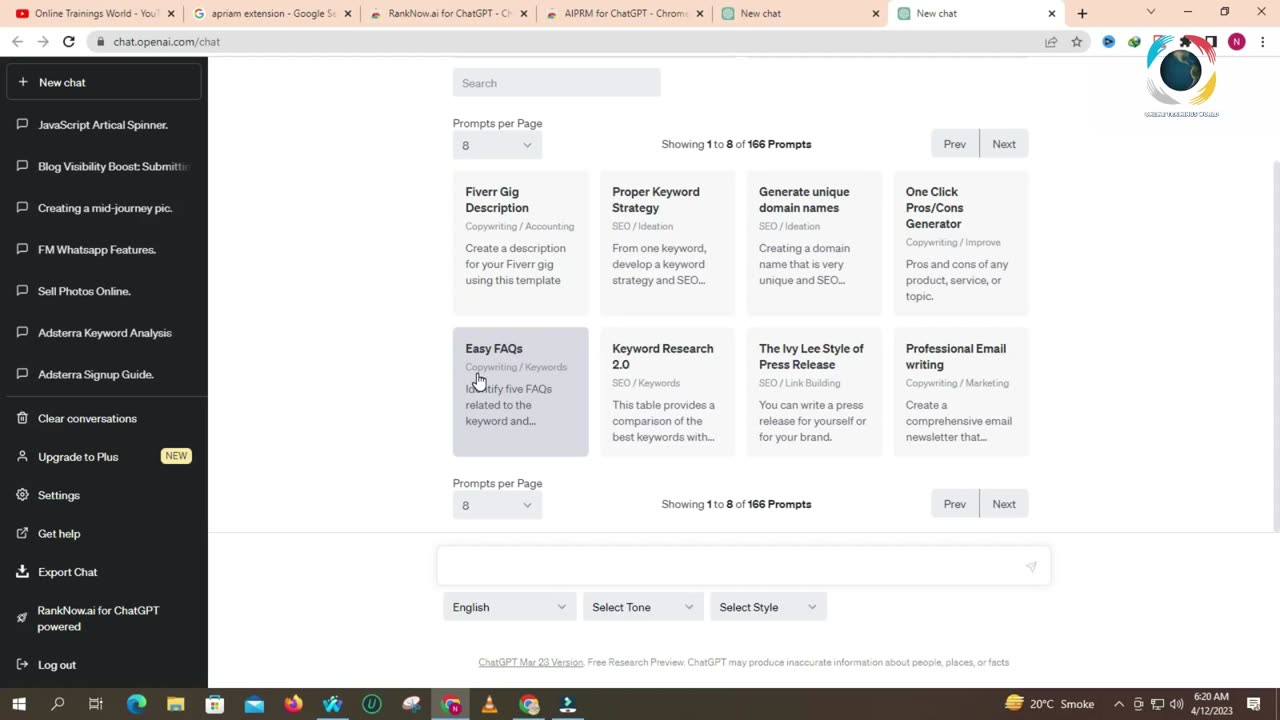Click the taskbar Search magnifier icon

pyautogui.click(x=58, y=704)
